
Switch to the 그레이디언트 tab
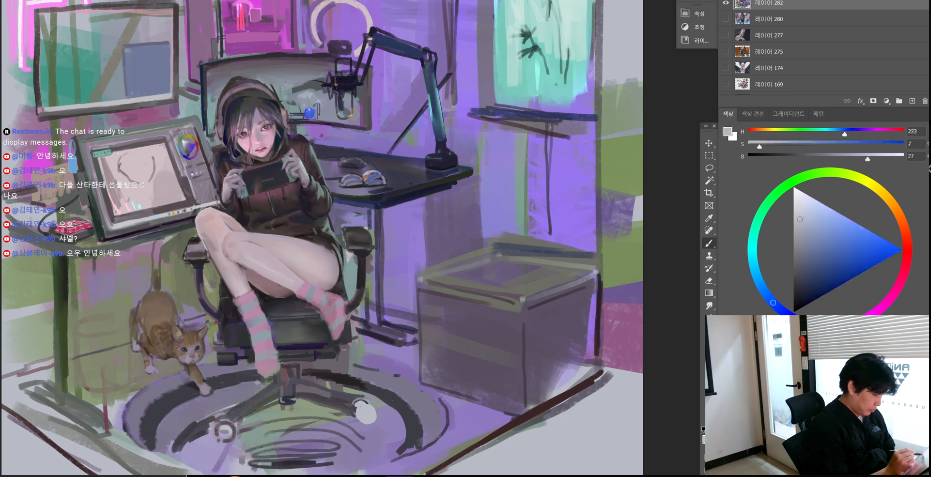[x=788, y=113]
